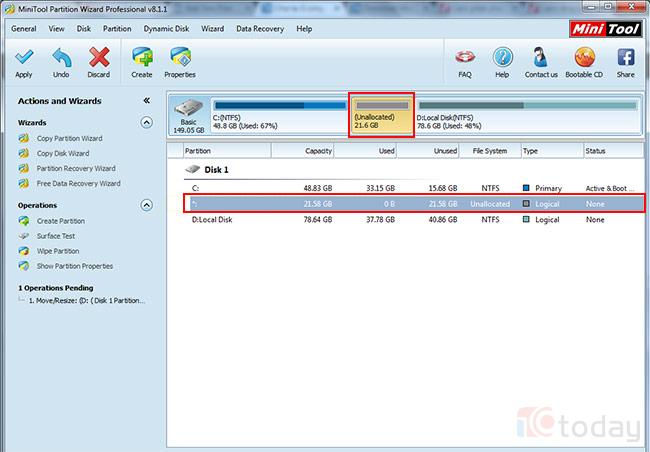Launch Copy Disk Wizard
The width and height of the screenshot is (650, 452).
tap(63, 153)
